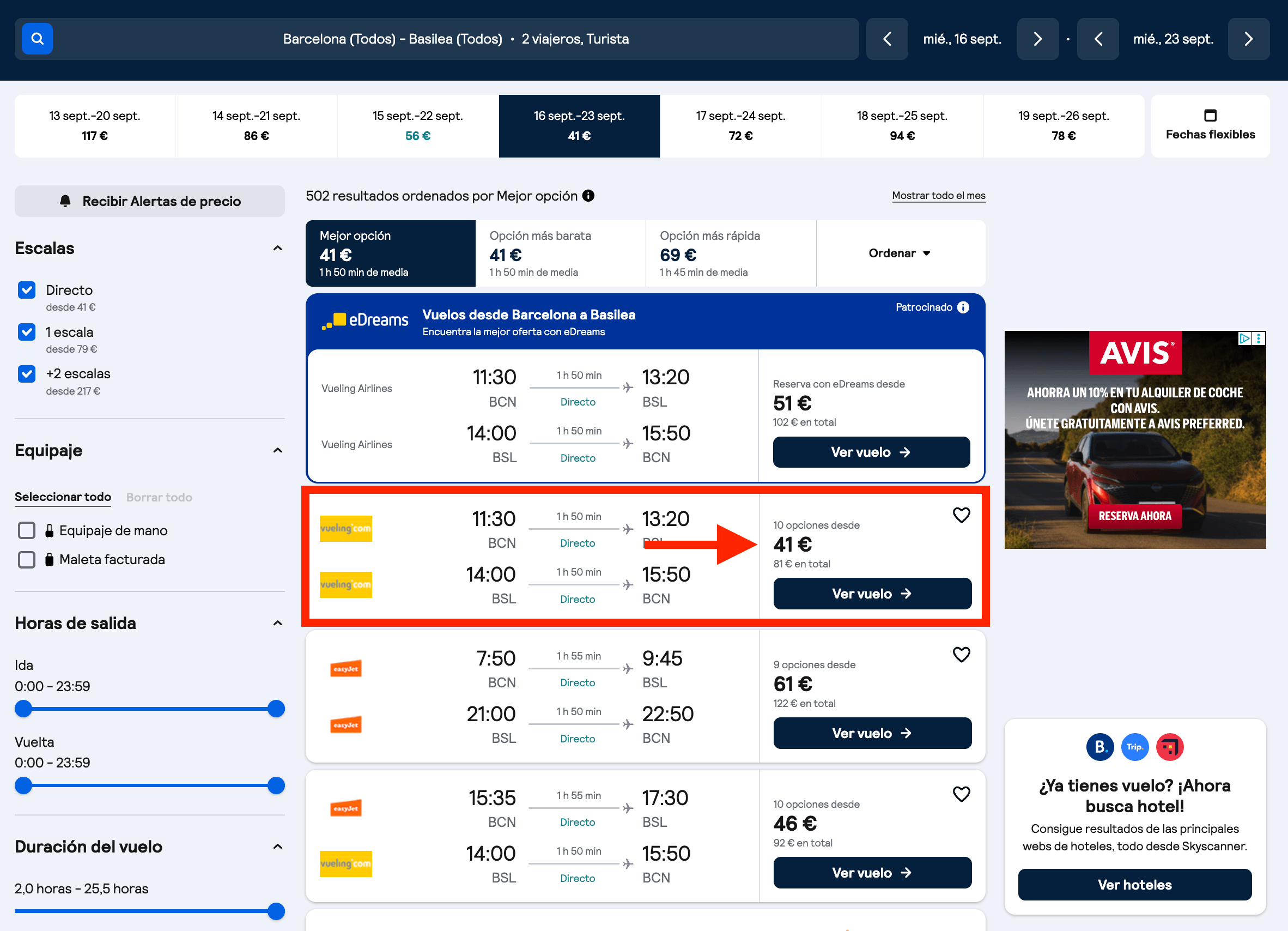This screenshot has height=931, width=1288.
Task: Click the easyJet logo on 7:50 flight
Action: pyautogui.click(x=346, y=669)
